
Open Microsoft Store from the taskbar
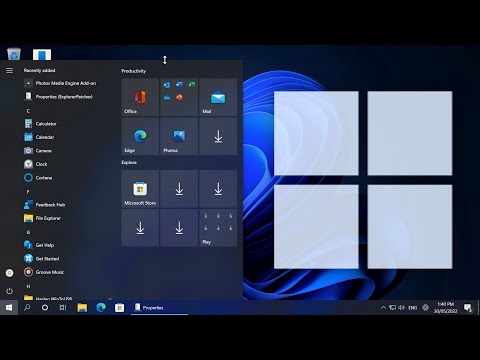[x=120, y=308]
